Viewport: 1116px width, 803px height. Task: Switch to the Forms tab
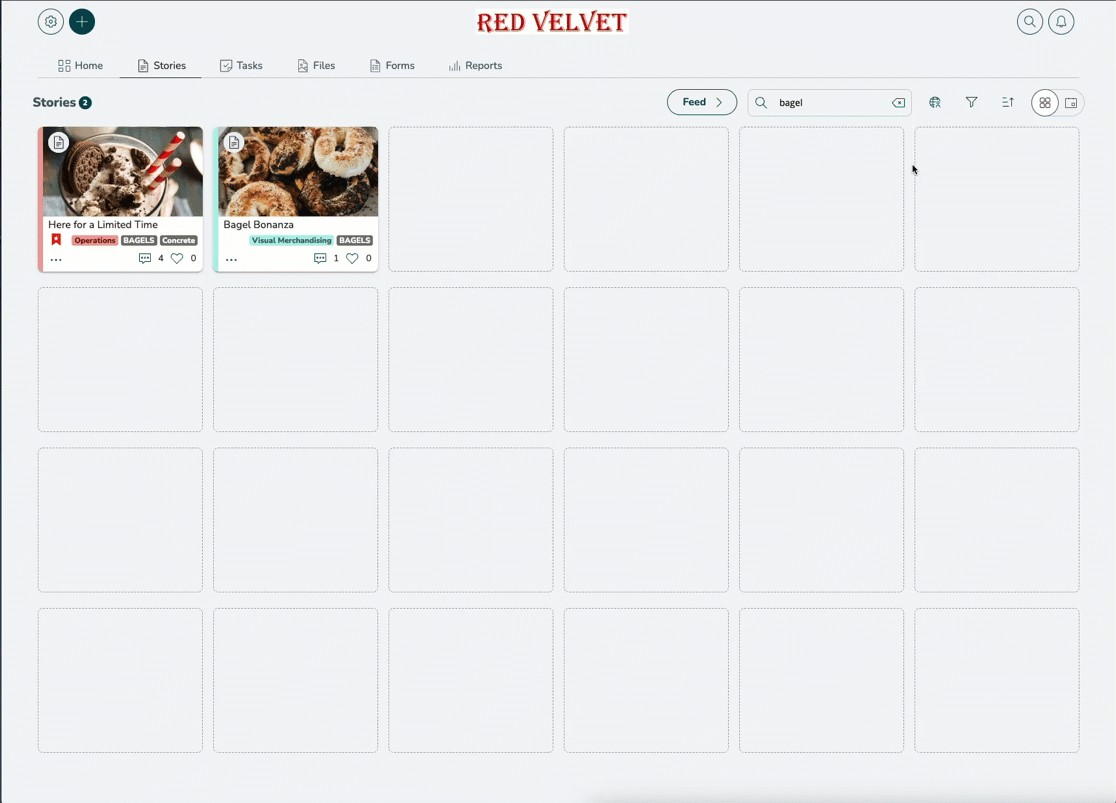pyautogui.click(x=392, y=65)
